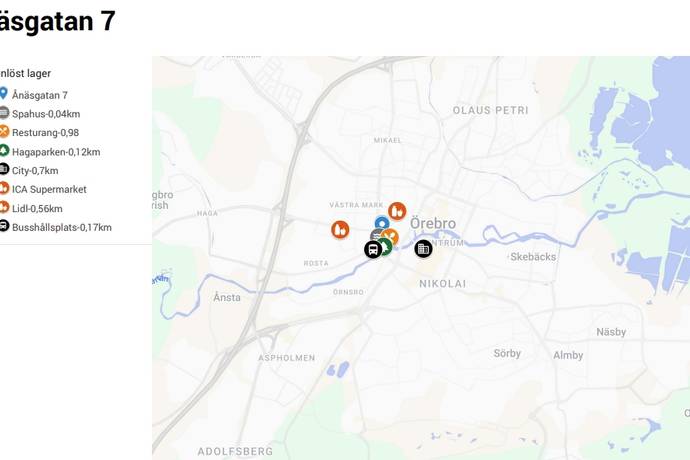Click the Örebro city label on map
Image resolution: width=690 pixels, height=460 pixels.
pos(433,224)
